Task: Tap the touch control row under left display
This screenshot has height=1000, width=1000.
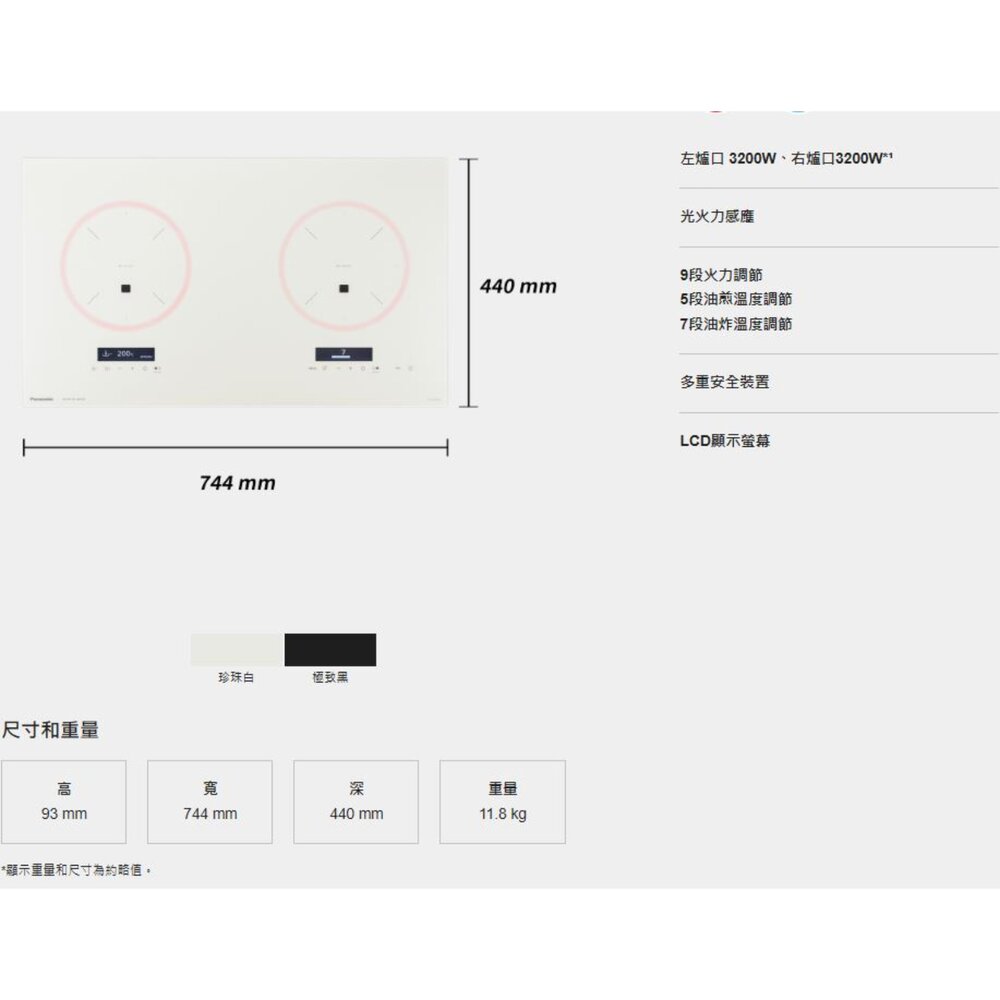Action: (x=125, y=369)
